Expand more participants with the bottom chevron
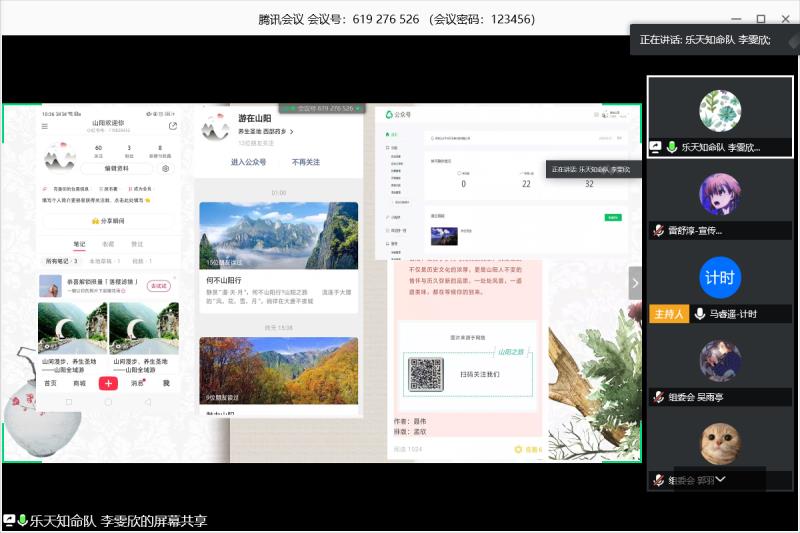Image resolution: width=800 pixels, height=533 pixels. 720,480
